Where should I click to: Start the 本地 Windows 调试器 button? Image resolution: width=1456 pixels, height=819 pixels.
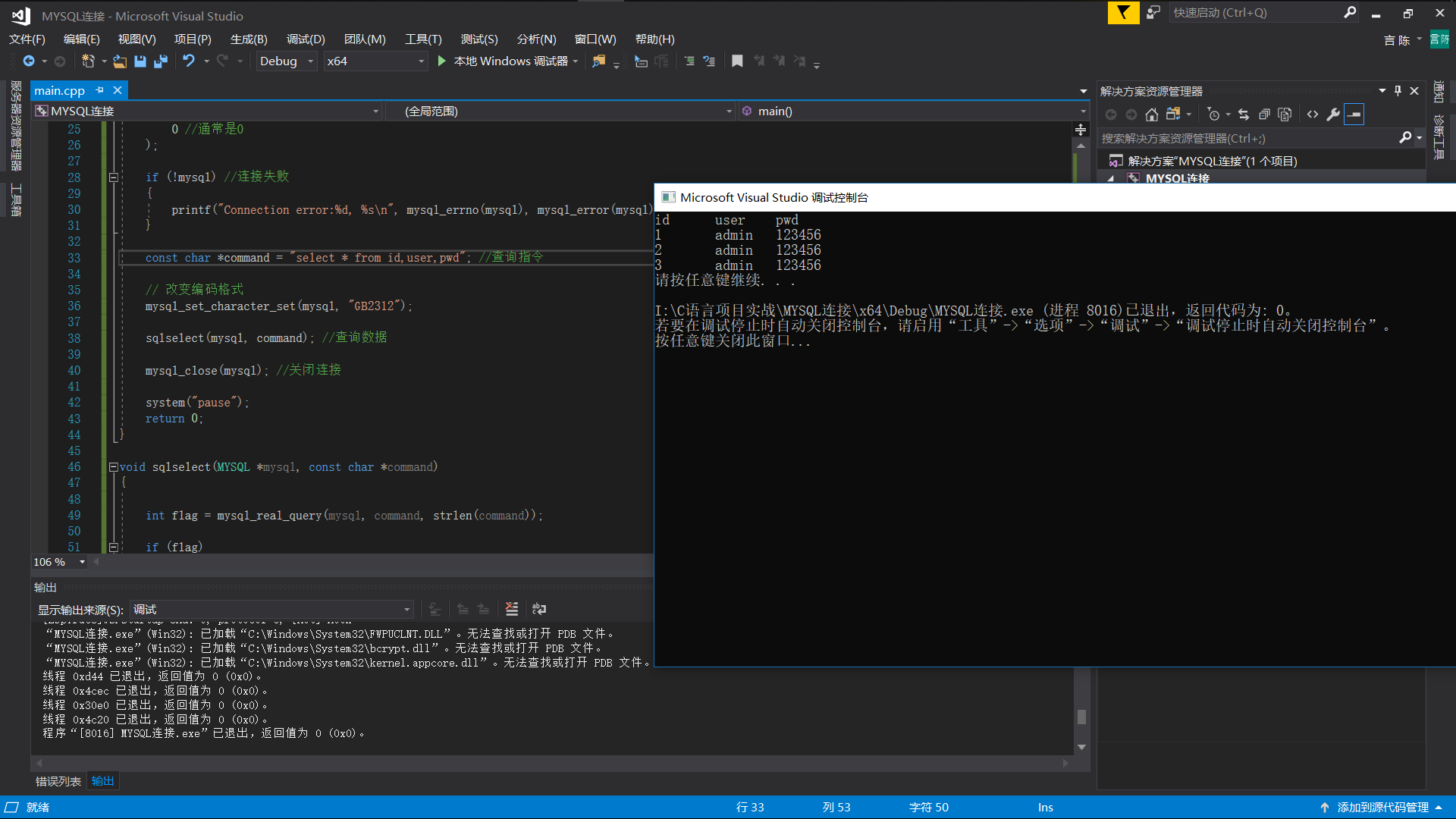tap(504, 61)
